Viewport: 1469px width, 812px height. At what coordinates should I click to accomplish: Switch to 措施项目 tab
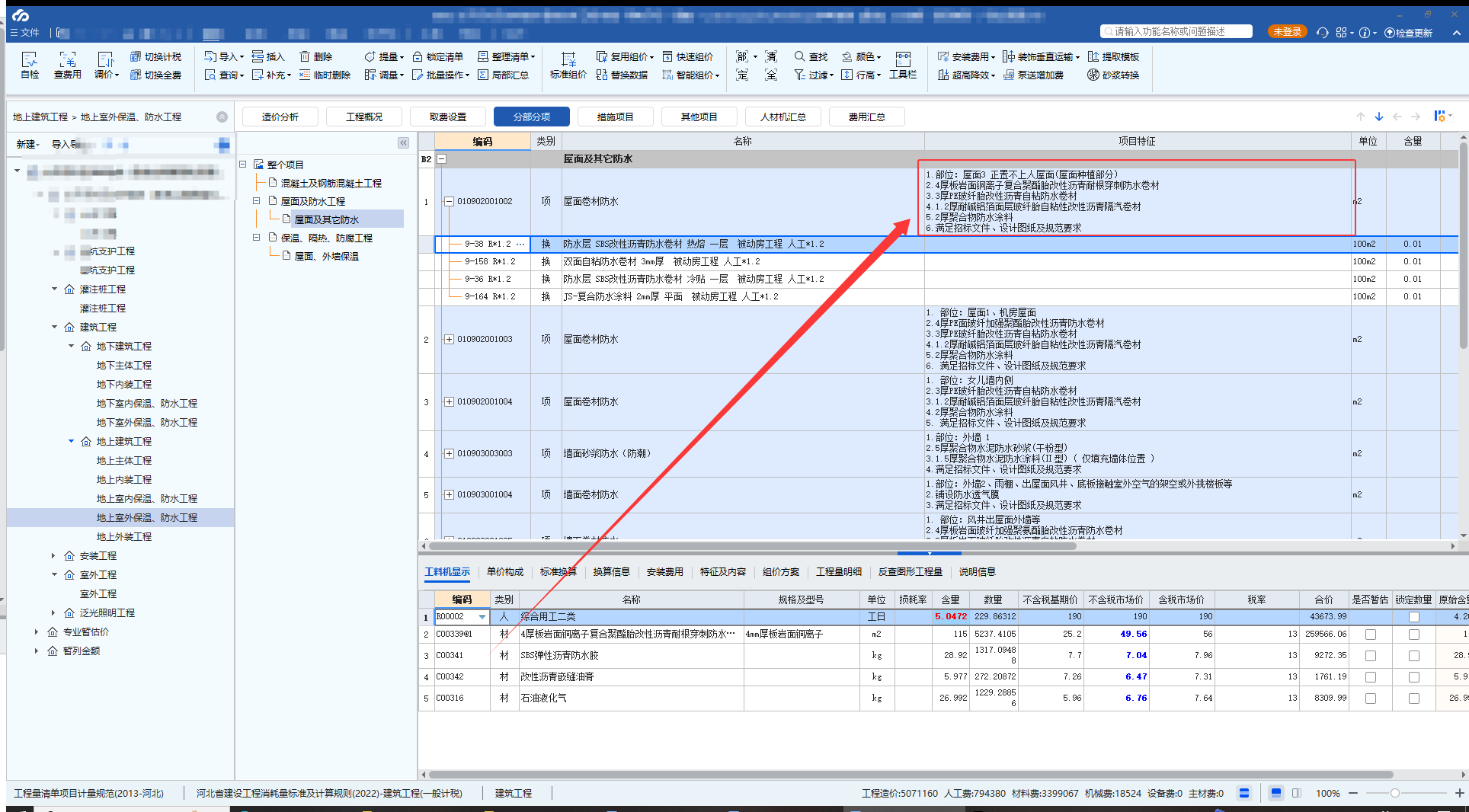point(615,117)
